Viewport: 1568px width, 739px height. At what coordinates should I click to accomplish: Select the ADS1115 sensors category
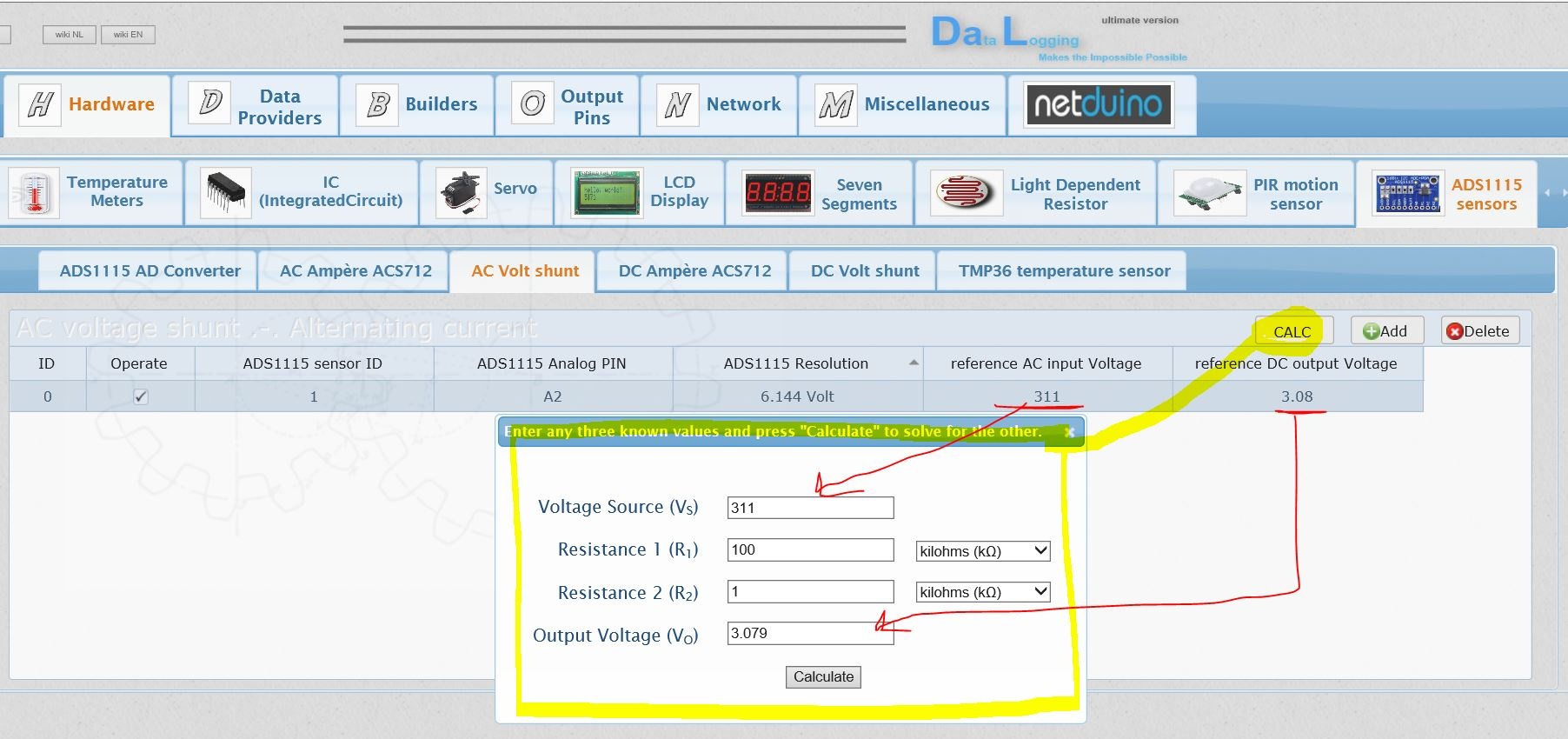(x=1447, y=194)
